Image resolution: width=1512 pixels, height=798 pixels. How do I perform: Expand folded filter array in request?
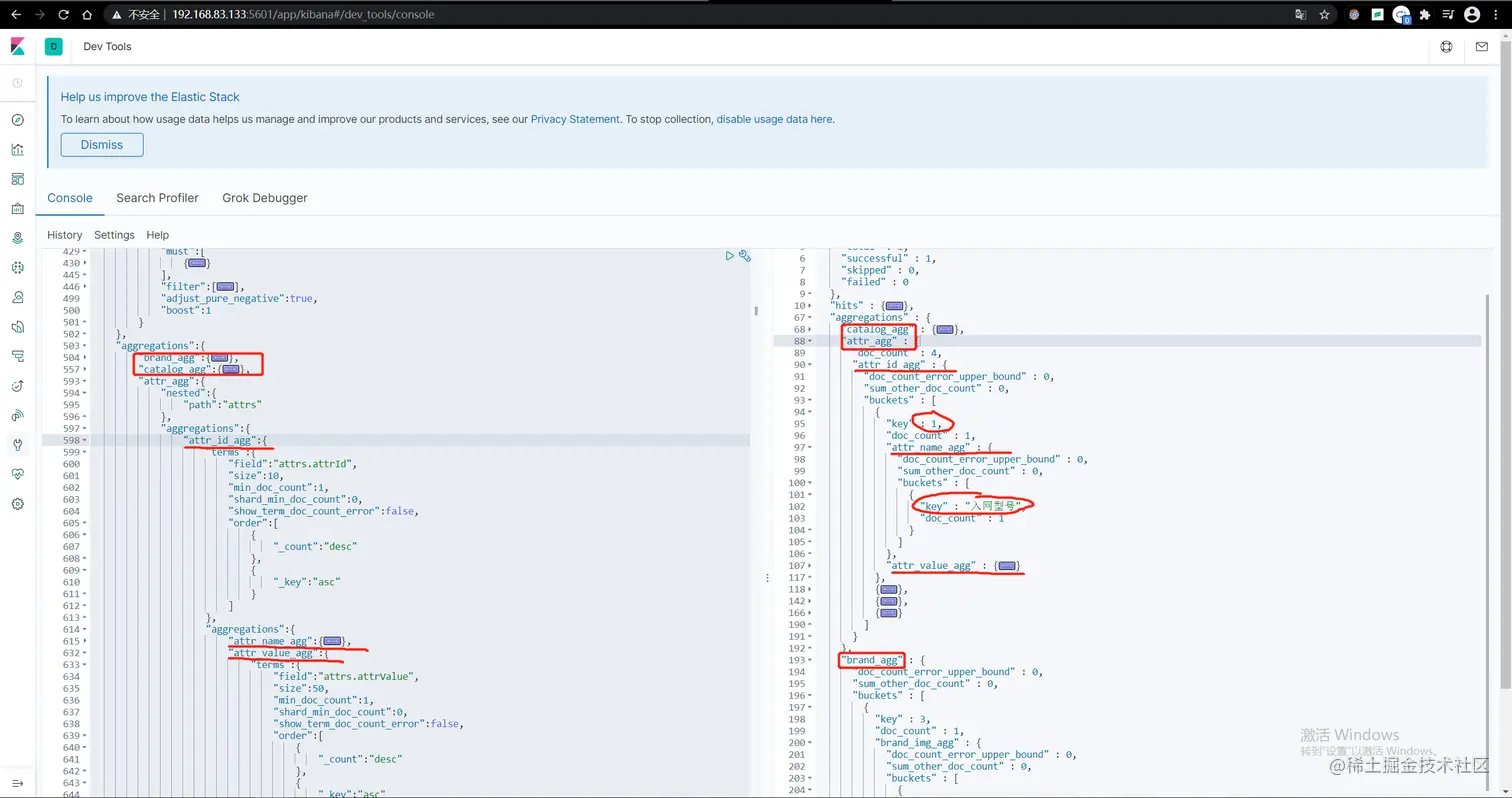tap(226, 286)
